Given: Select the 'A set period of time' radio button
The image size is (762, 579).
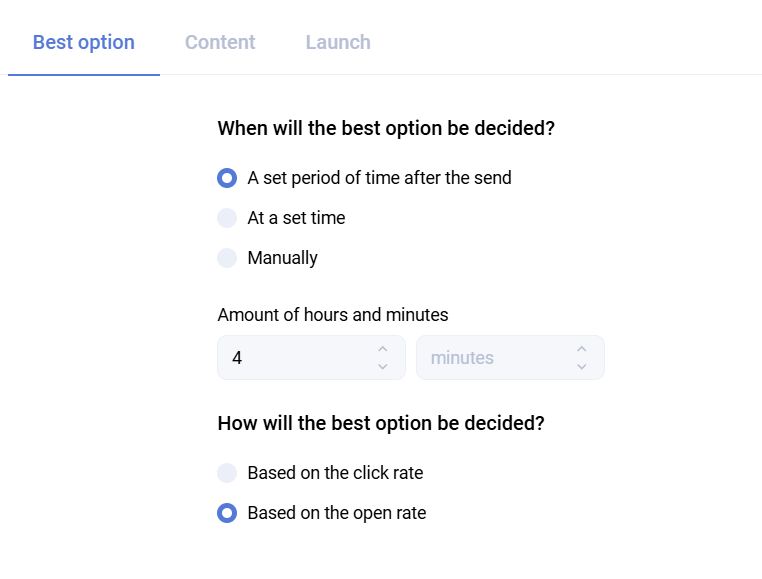Looking at the screenshot, I should (227, 178).
